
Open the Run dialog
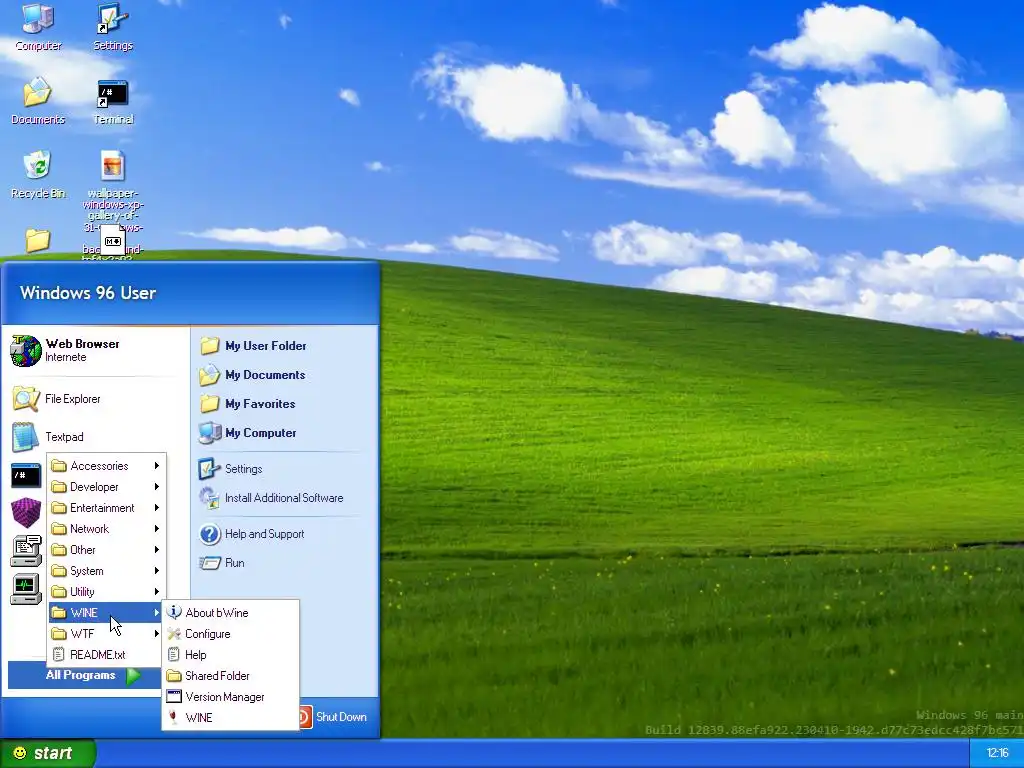(x=222, y=563)
